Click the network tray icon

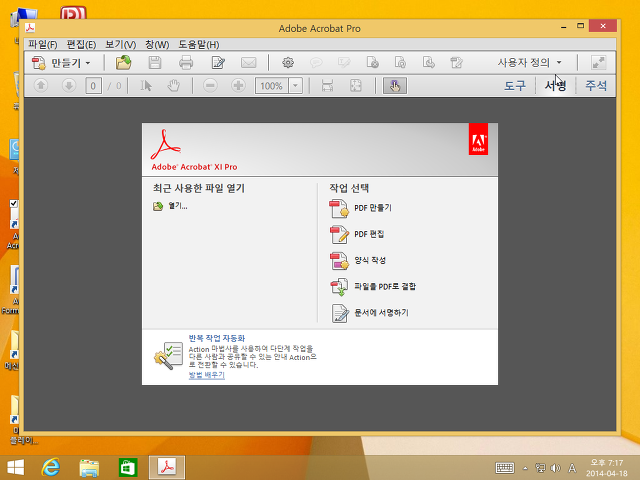[x=540, y=468]
